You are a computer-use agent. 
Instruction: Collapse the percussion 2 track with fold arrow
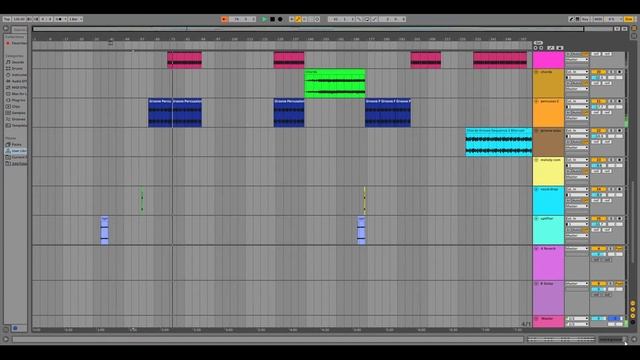point(536,102)
